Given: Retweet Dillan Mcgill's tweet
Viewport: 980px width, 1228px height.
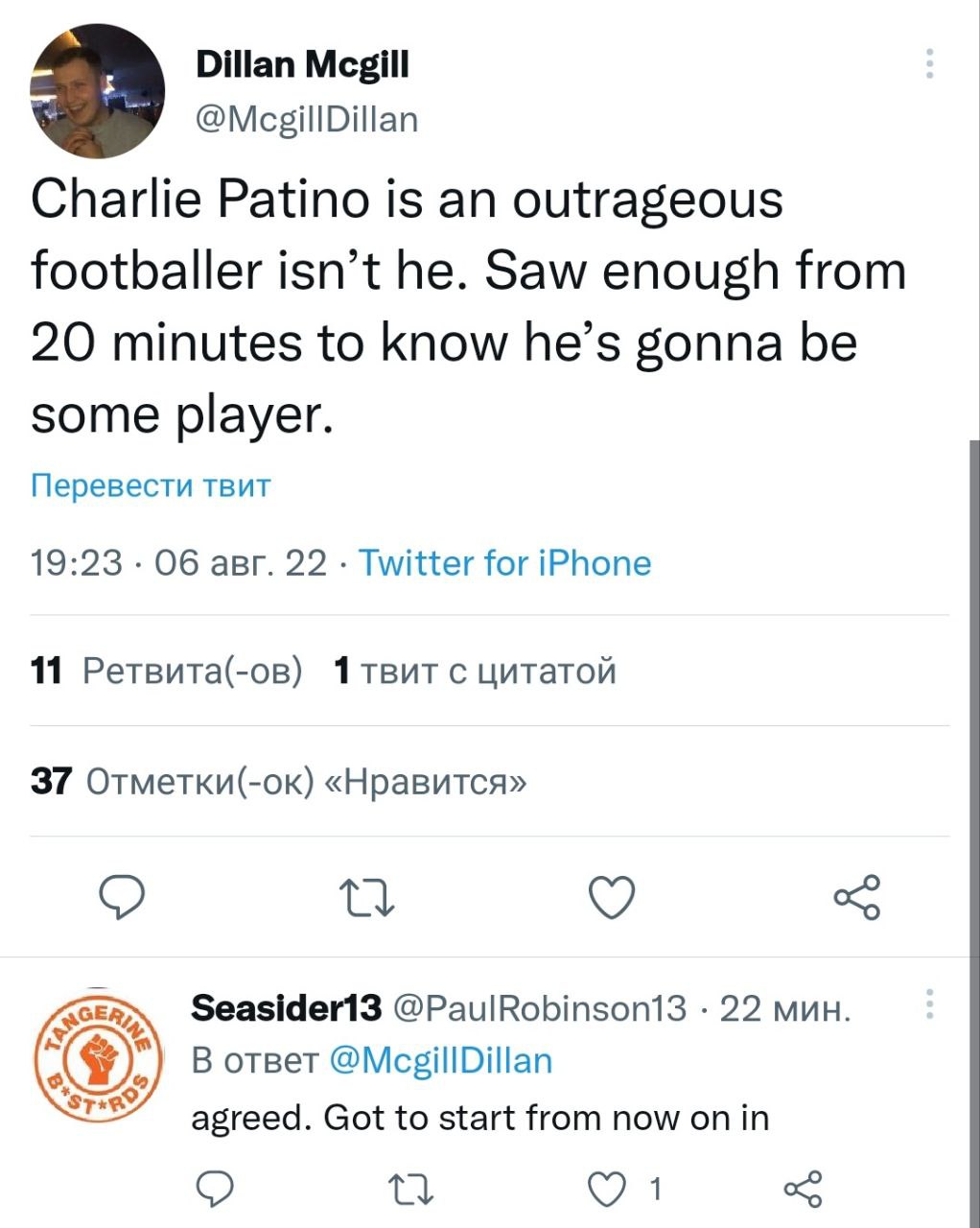Looking at the screenshot, I should tap(367, 898).
